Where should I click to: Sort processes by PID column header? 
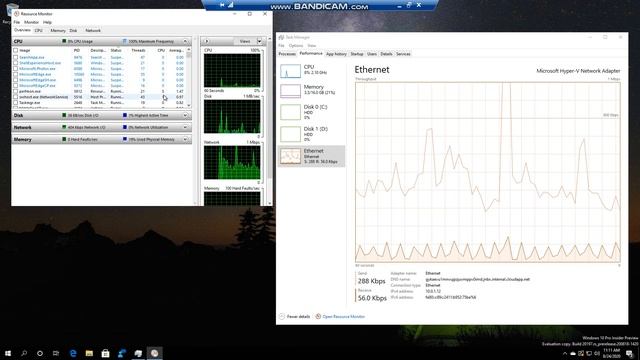point(77,51)
